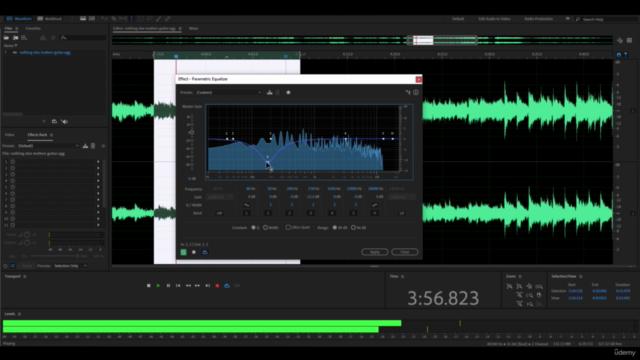Open channel map editor icon in EQ dialog
Screen dimensions: 640x360
pyautogui.click(x=407, y=93)
